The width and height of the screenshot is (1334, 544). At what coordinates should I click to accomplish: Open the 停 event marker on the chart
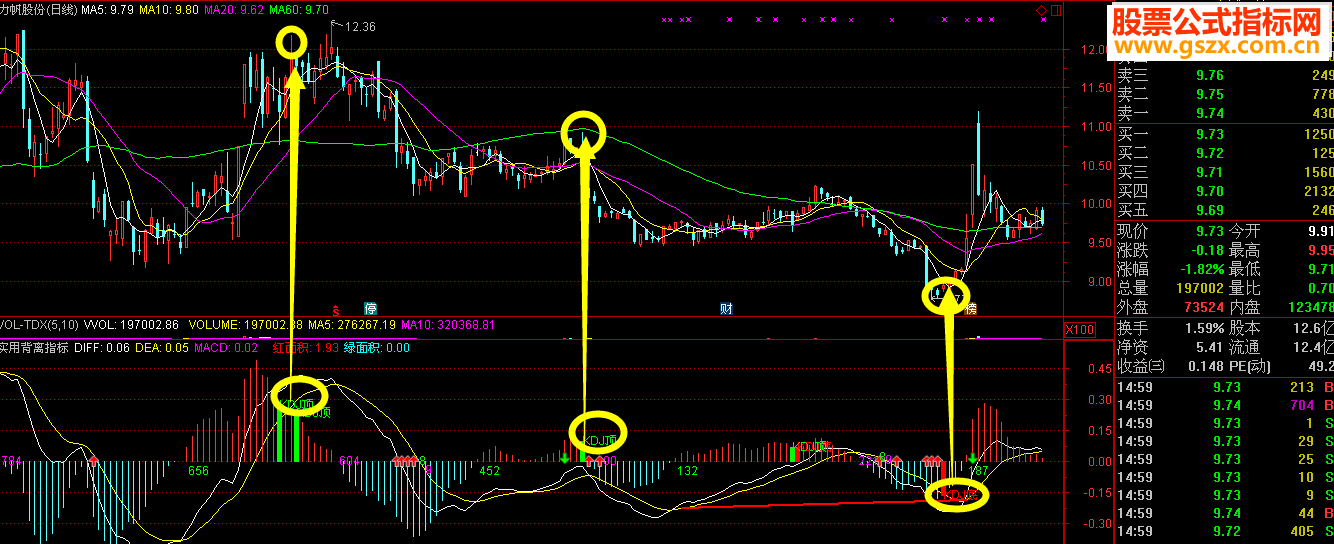coord(370,309)
